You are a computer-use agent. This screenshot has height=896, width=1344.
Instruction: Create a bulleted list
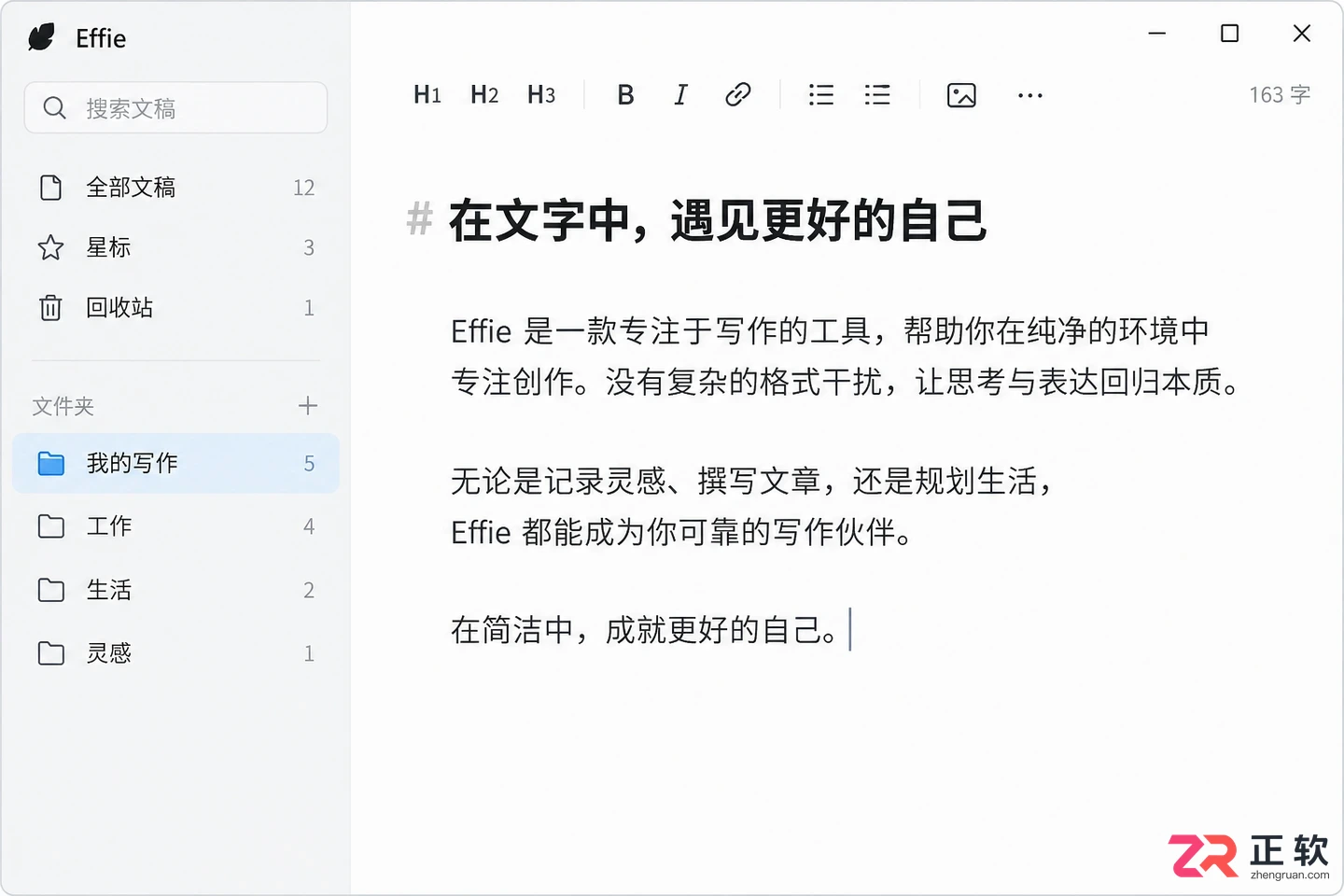(x=821, y=94)
